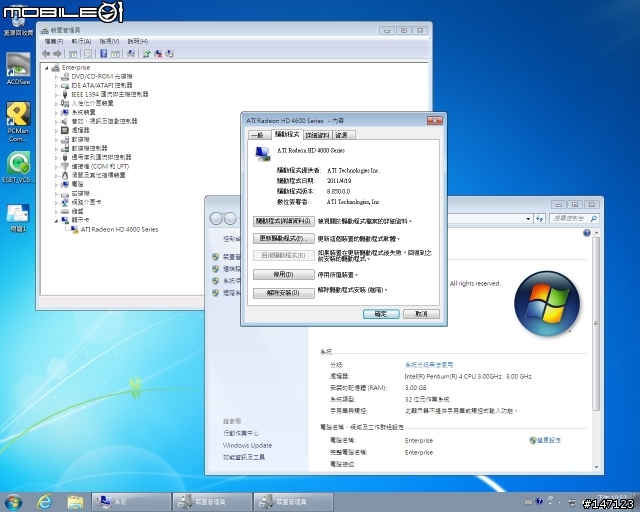Click the Disable device toolbar icon

coord(170,53)
